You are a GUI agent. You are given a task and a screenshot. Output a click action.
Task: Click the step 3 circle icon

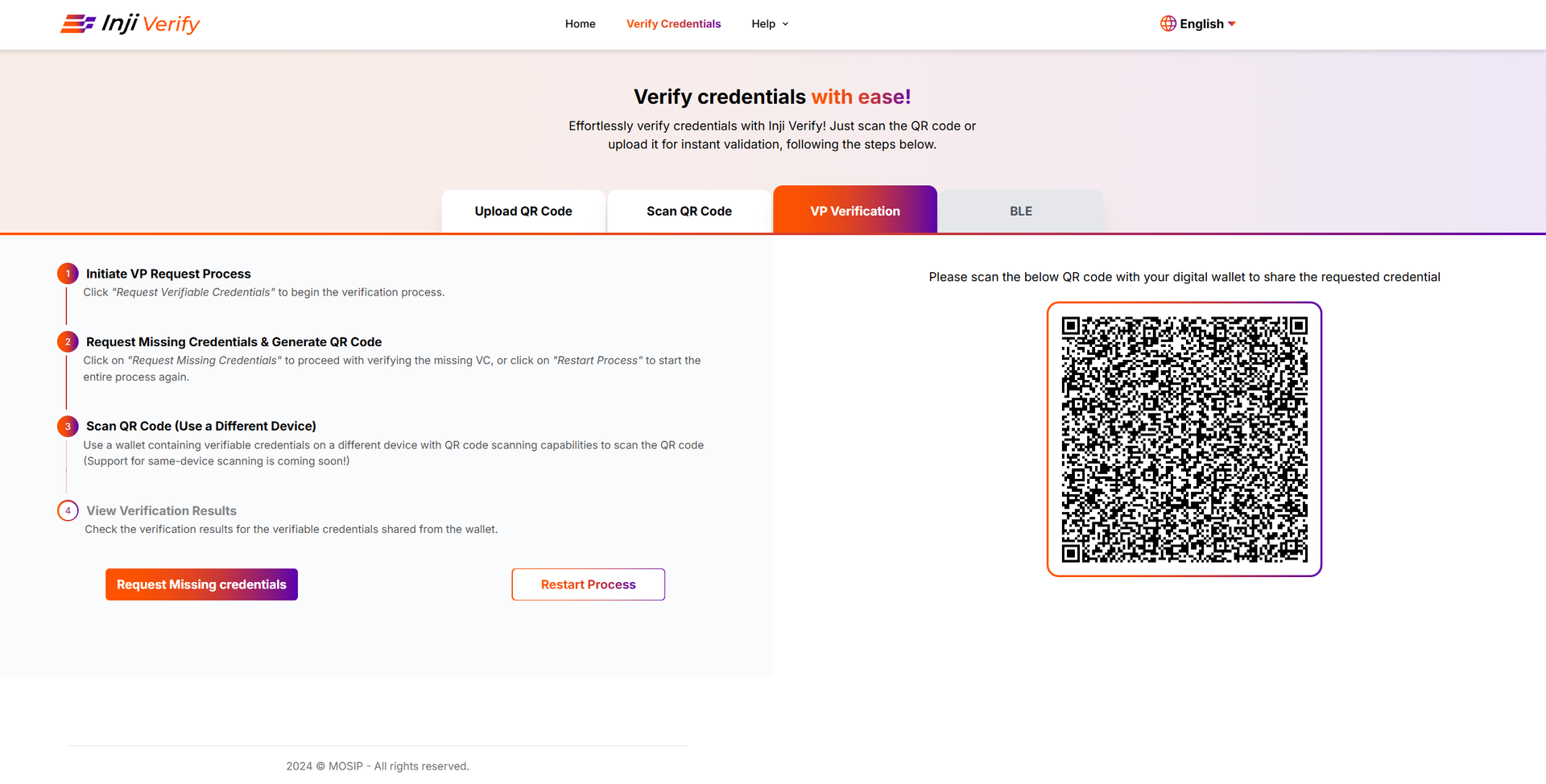click(68, 427)
